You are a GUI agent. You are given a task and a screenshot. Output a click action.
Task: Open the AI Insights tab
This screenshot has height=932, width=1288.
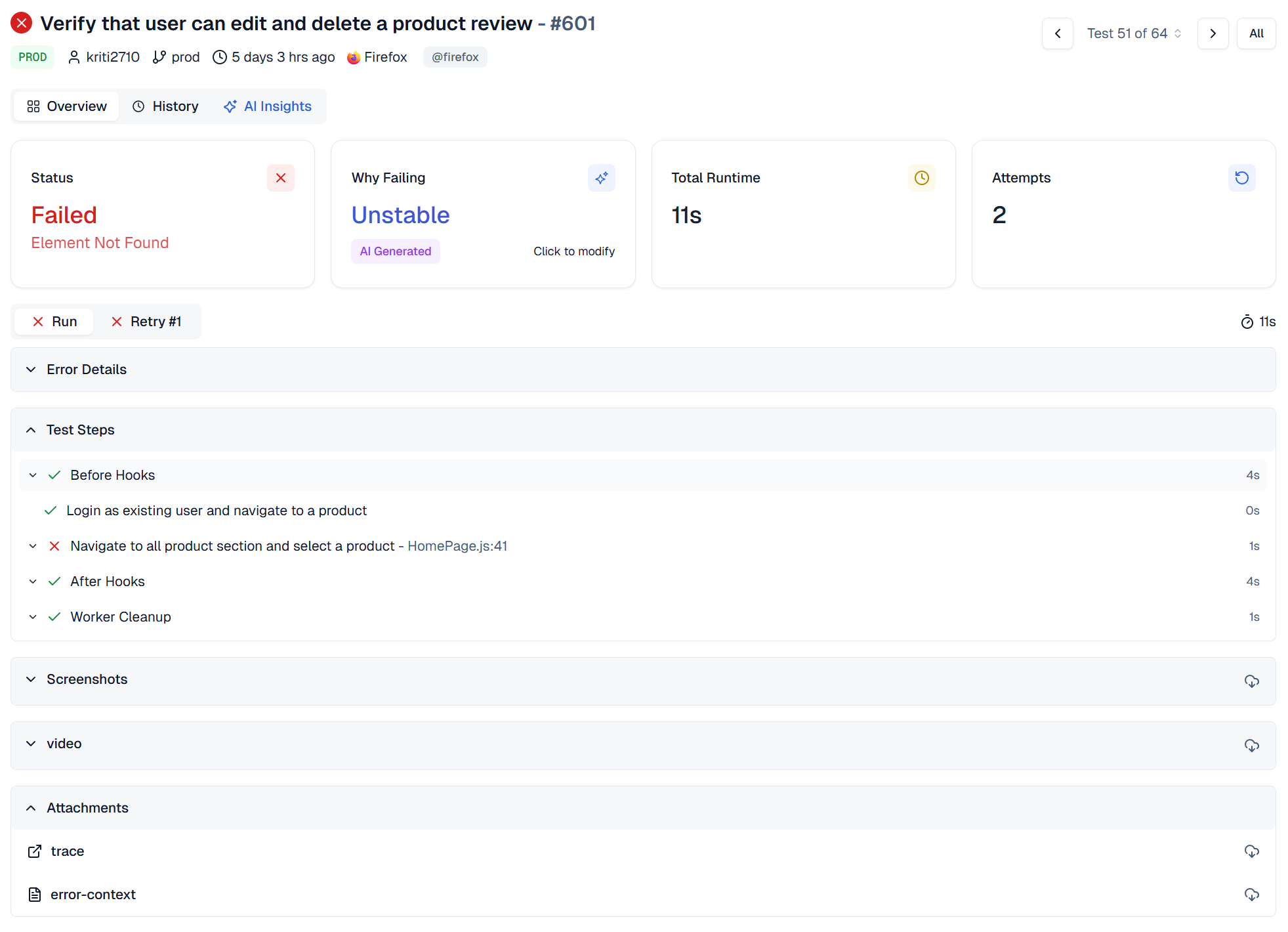[268, 106]
